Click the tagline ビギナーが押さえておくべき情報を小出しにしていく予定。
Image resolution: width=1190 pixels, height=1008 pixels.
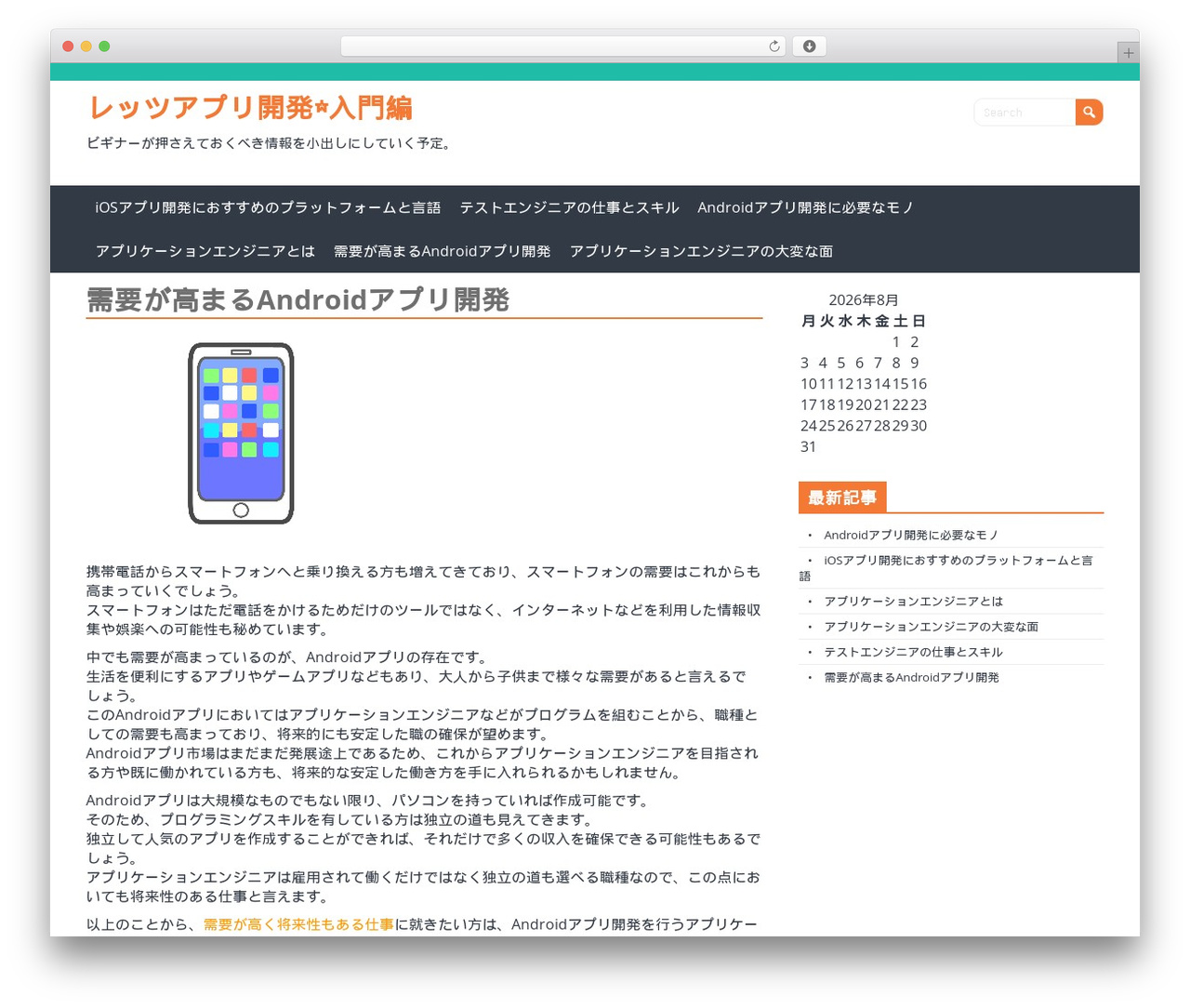(x=271, y=143)
